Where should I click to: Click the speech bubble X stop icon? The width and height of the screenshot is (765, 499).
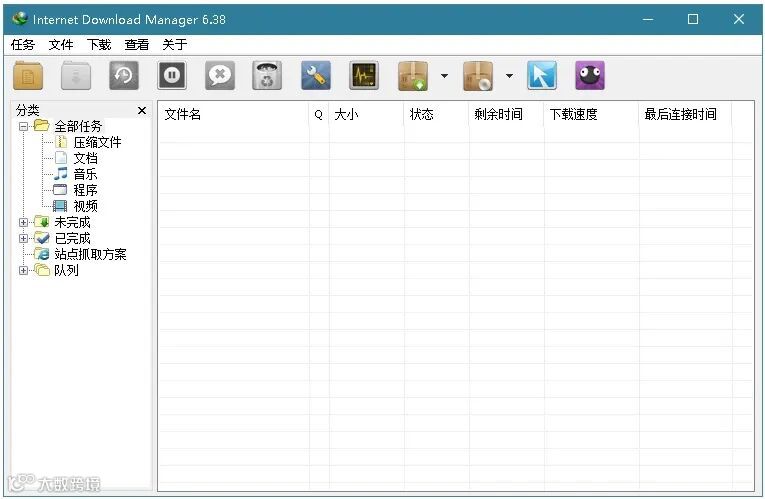pyautogui.click(x=220, y=76)
